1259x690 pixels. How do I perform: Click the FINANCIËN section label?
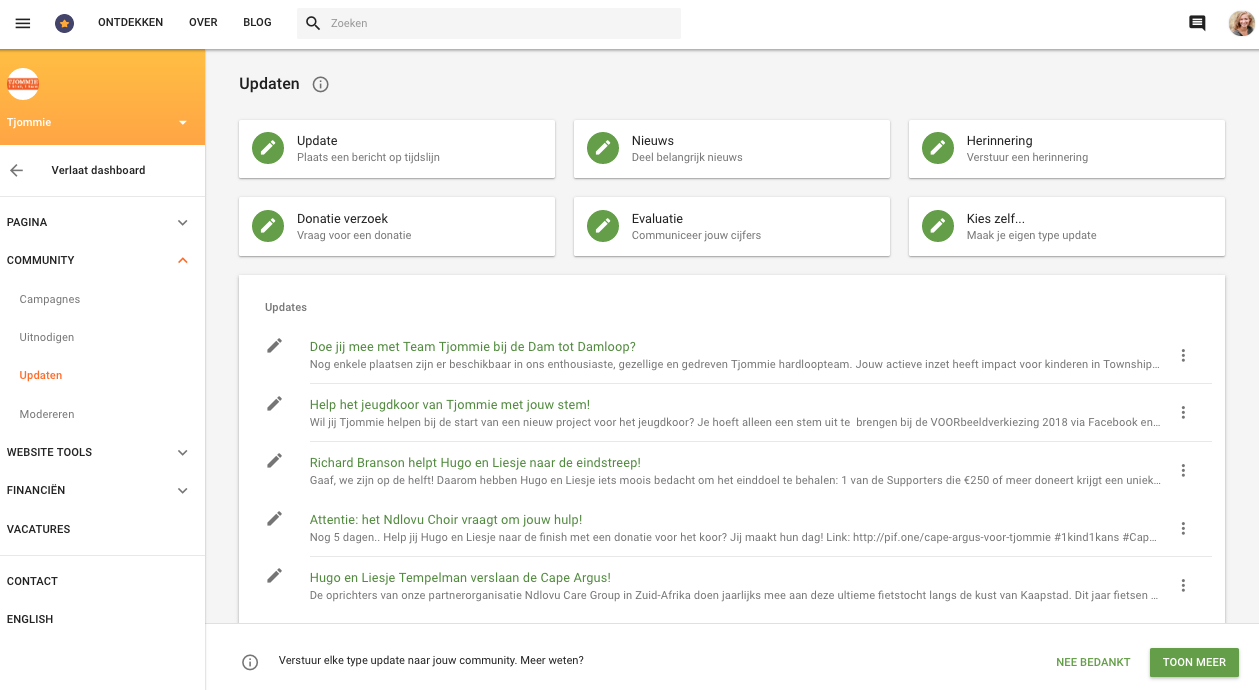(x=36, y=490)
